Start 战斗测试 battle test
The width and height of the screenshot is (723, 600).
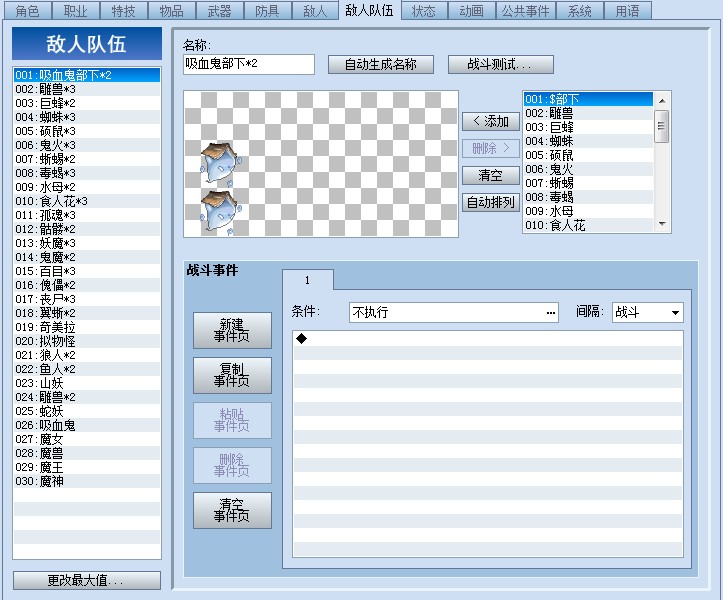click(501, 65)
